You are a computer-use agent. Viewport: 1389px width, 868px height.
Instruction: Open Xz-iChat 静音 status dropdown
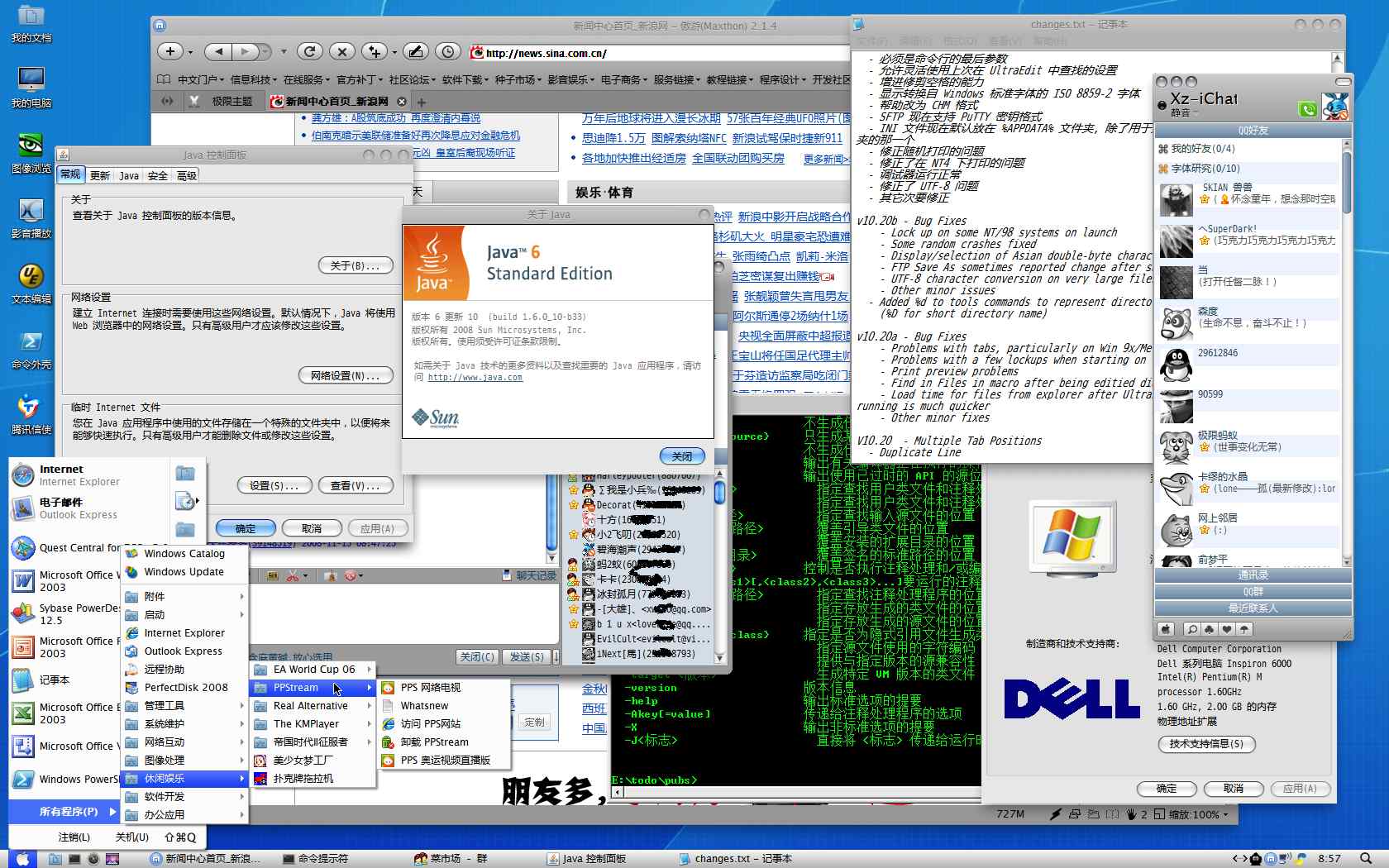point(1185,113)
